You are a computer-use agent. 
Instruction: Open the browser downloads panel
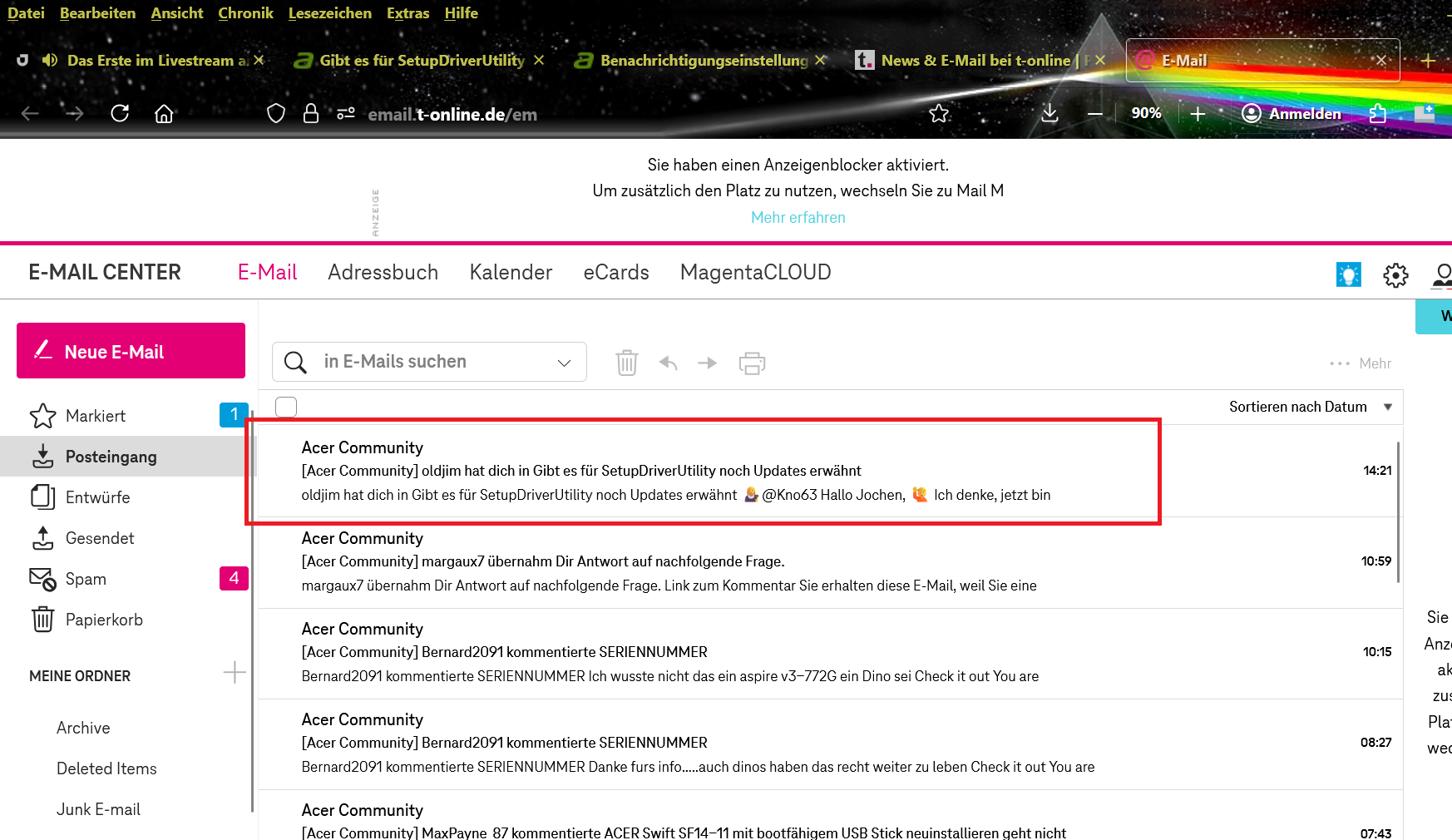point(1049,113)
